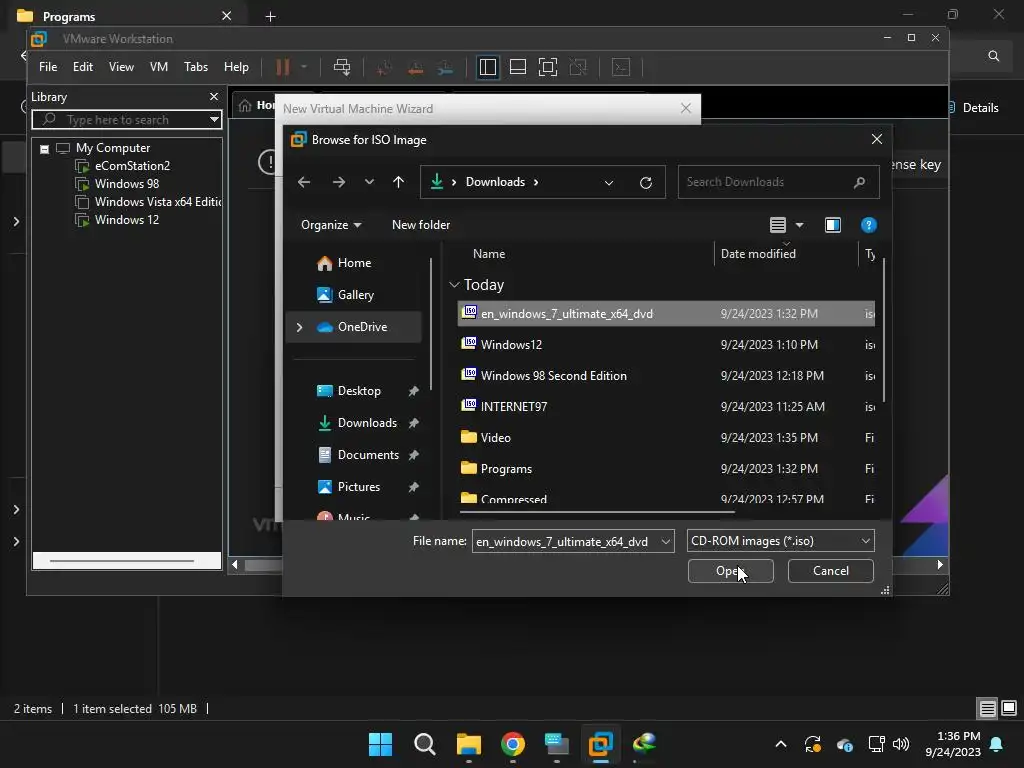This screenshot has height=768, width=1024.
Task: Open the VM menu
Action: tap(159, 67)
